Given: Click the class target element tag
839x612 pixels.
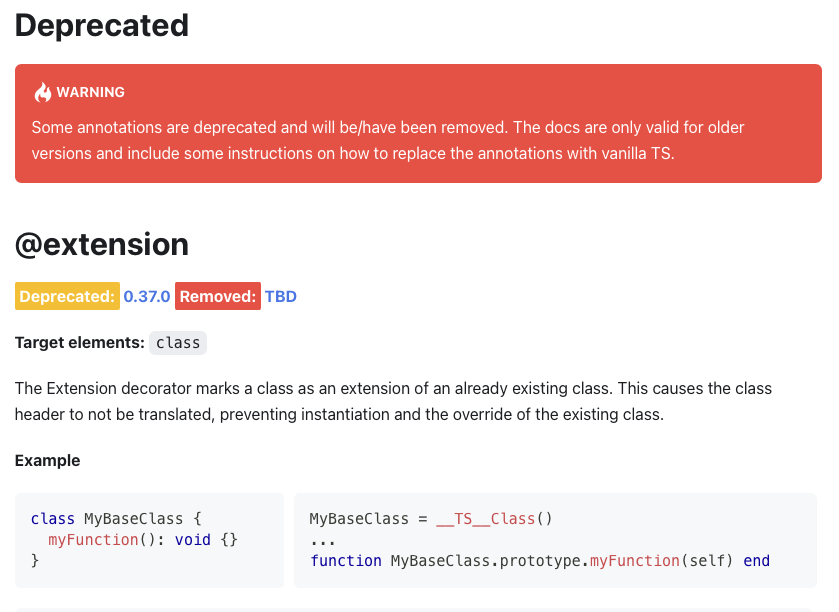Looking at the screenshot, I should pyautogui.click(x=178, y=343).
